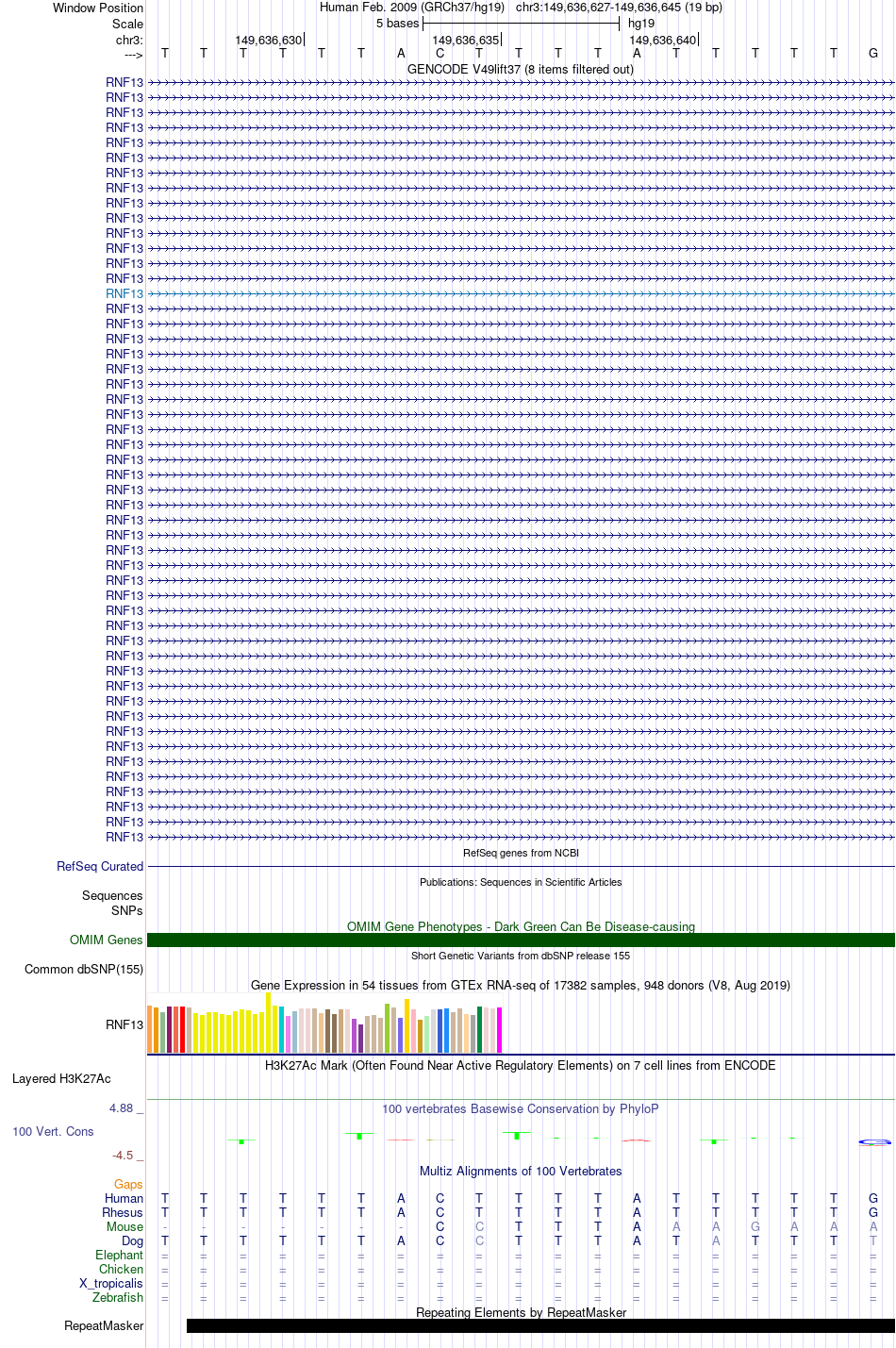Image resolution: width=896 pixels, height=1348 pixels.
Task: Click the RepeatMasker side label
Action: 104,1326
